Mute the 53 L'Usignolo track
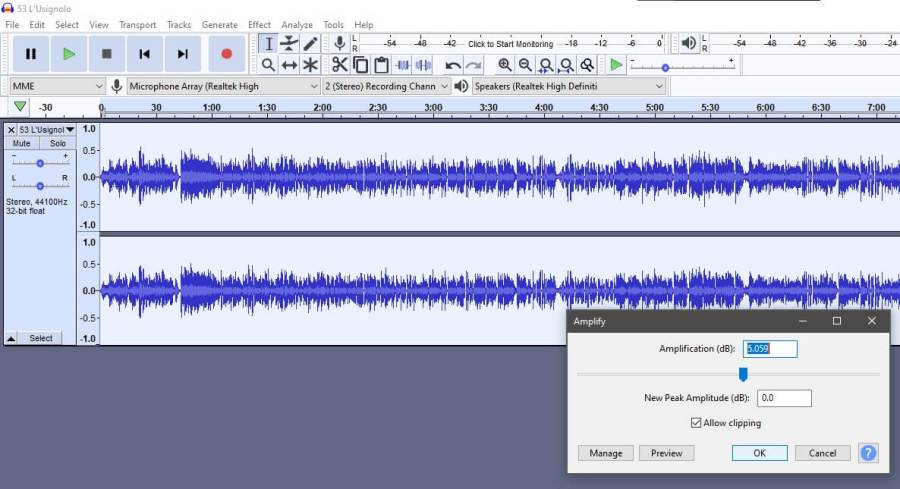This screenshot has width=900, height=489. [22, 144]
